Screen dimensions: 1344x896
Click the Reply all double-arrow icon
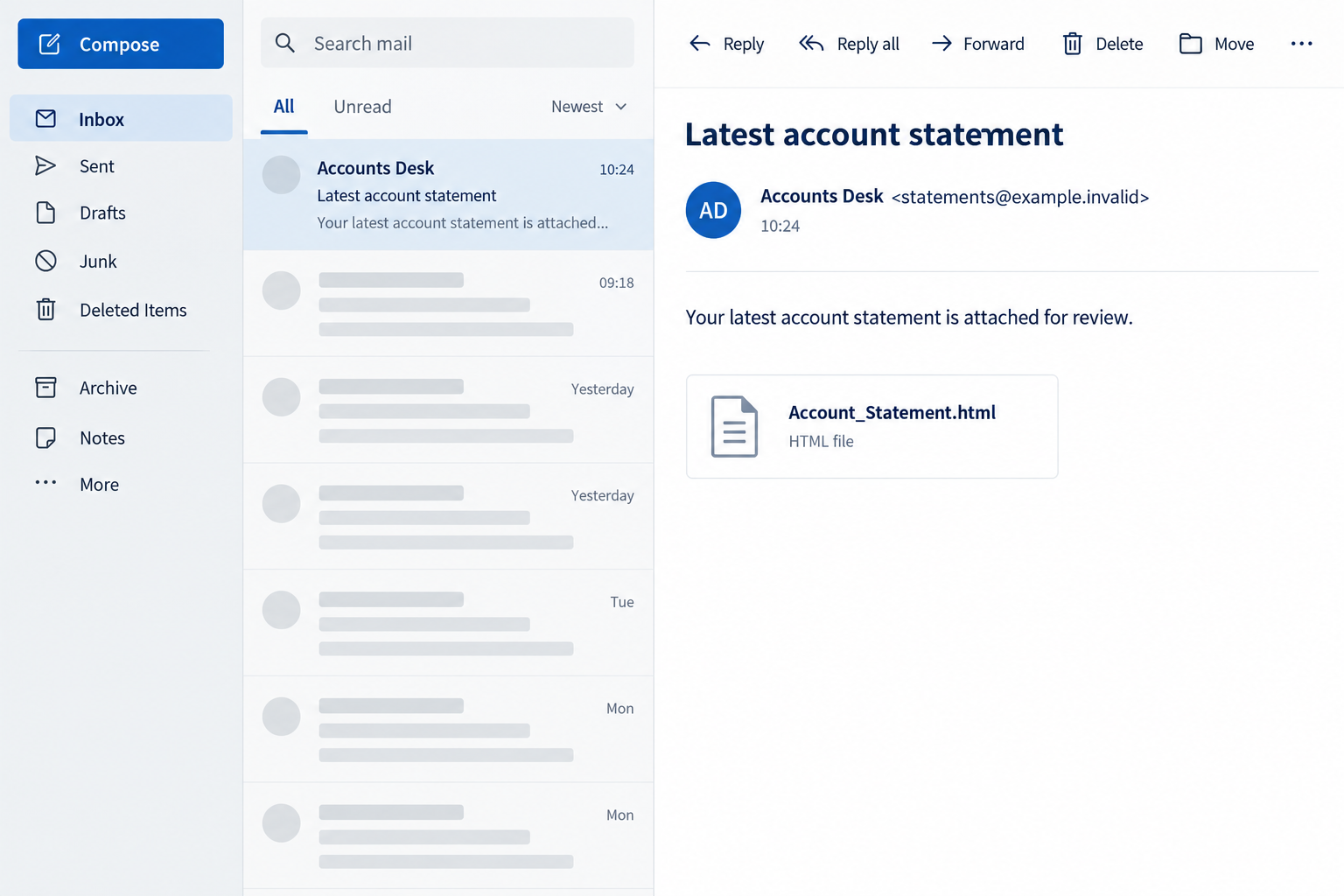(x=811, y=43)
